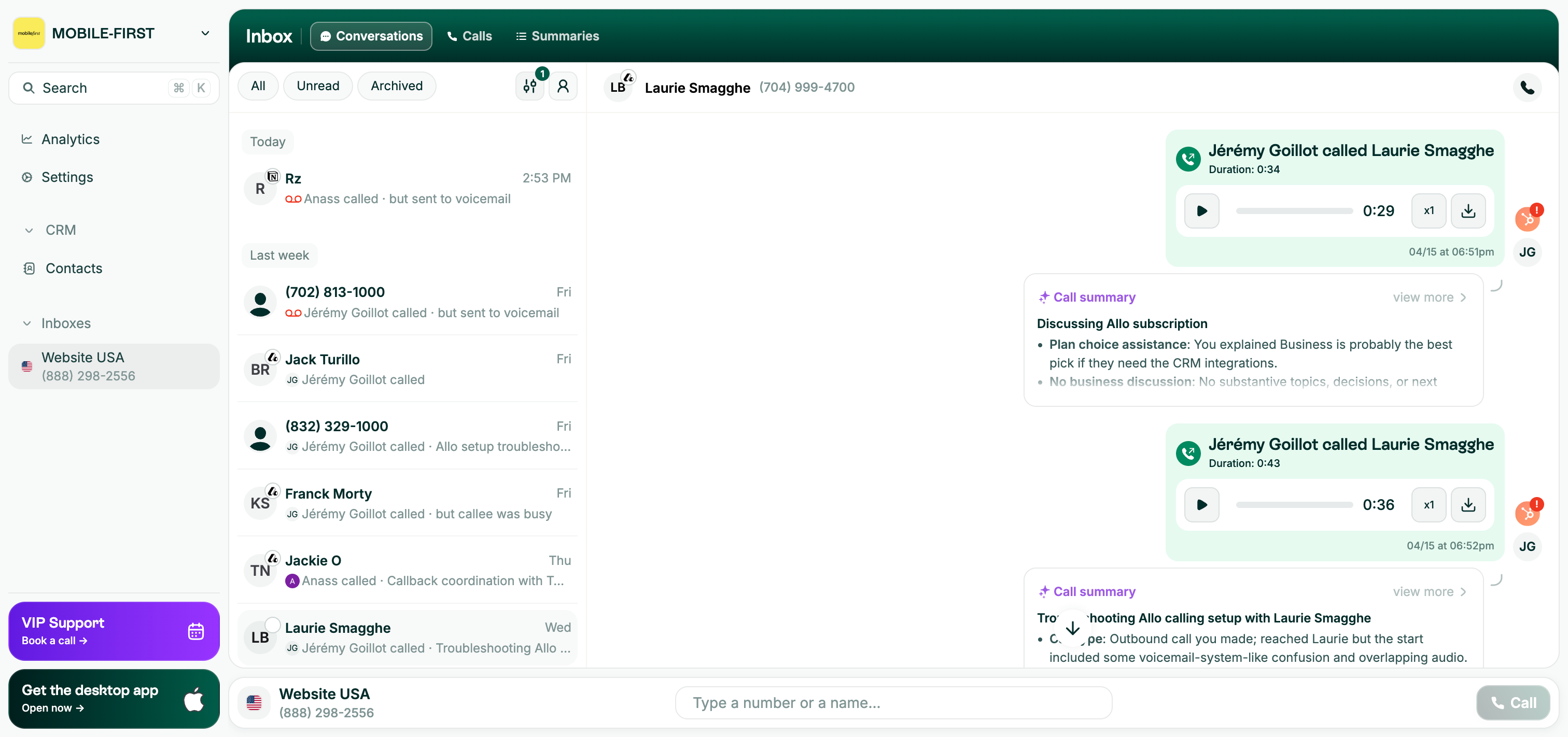1568x737 pixels.
Task: Open Settings from the sidebar
Action: [67, 177]
